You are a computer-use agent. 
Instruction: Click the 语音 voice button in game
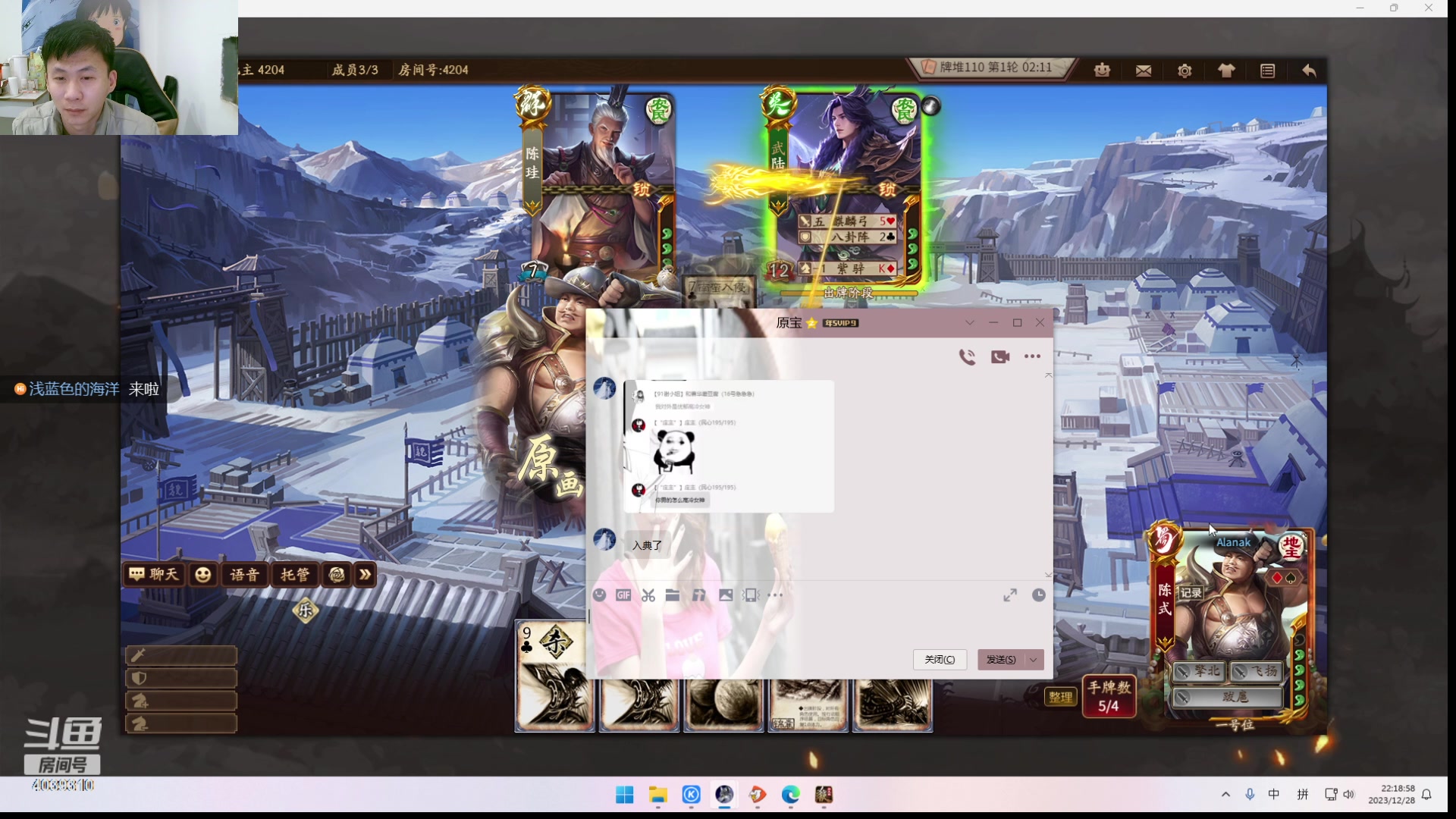point(244,575)
